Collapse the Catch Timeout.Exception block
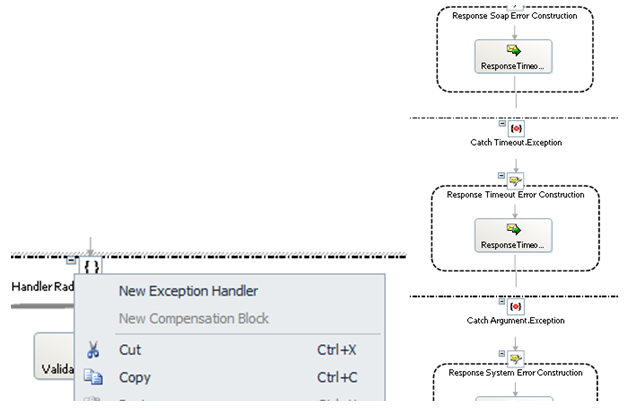 501,122
